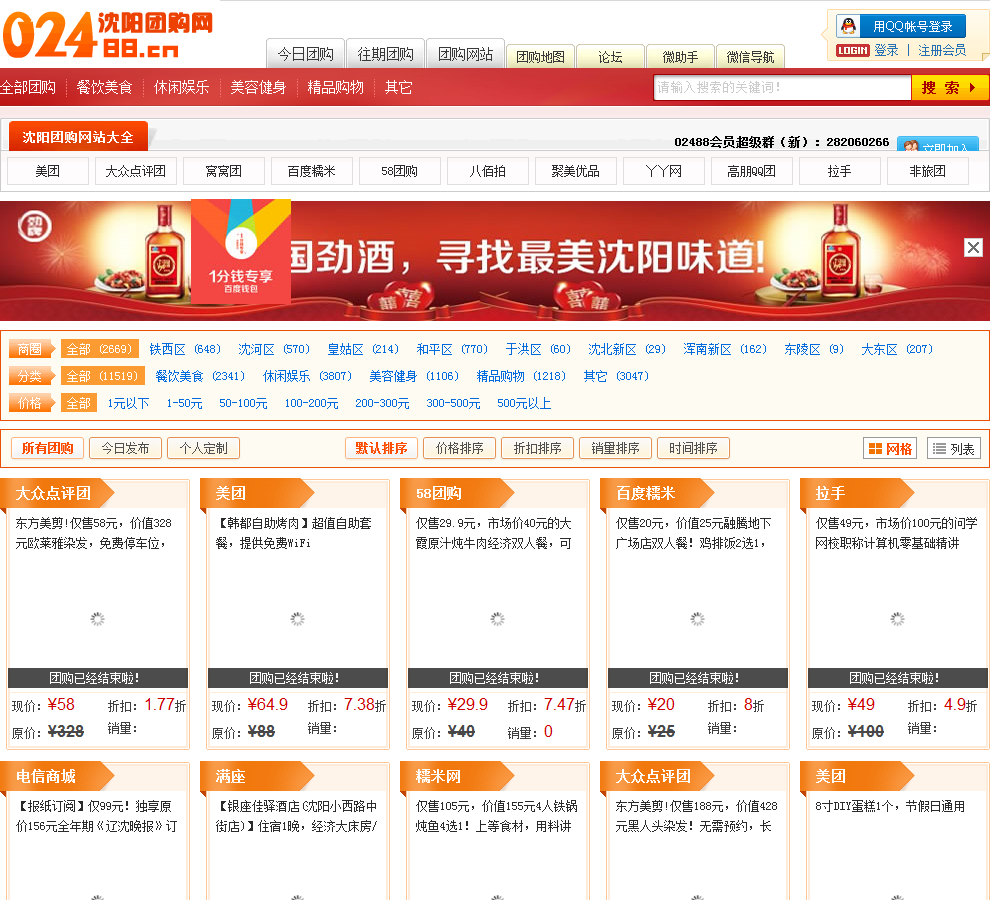Filter price range 500元以上

tap(524, 404)
